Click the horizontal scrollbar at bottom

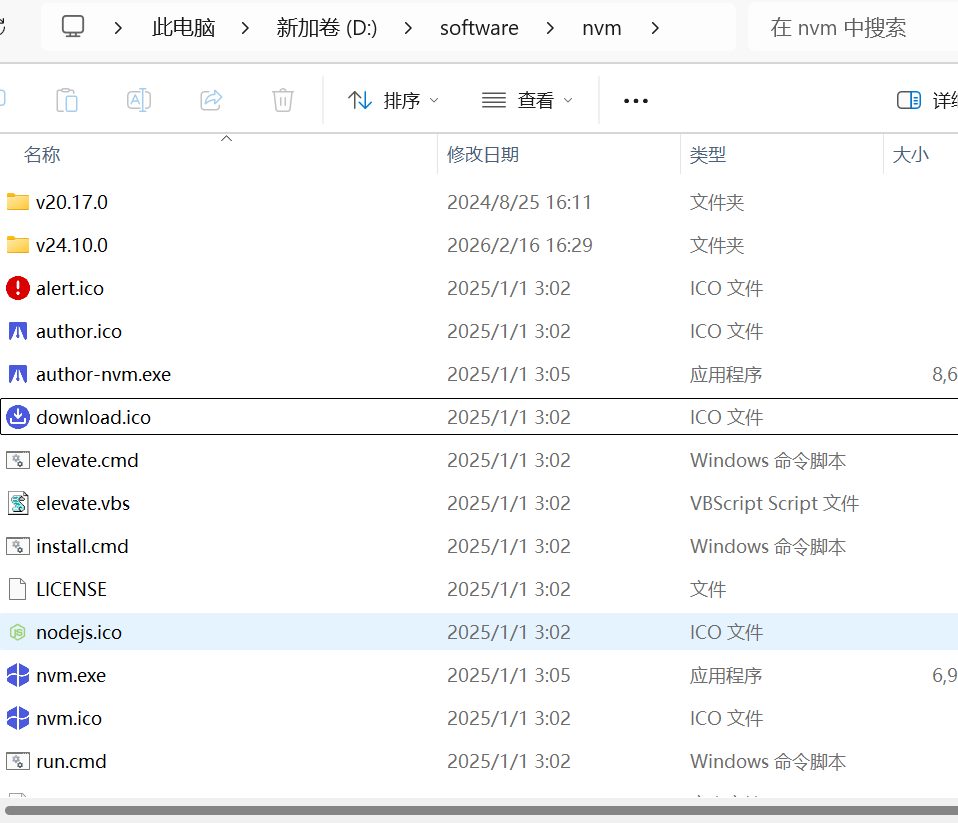click(481, 810)
